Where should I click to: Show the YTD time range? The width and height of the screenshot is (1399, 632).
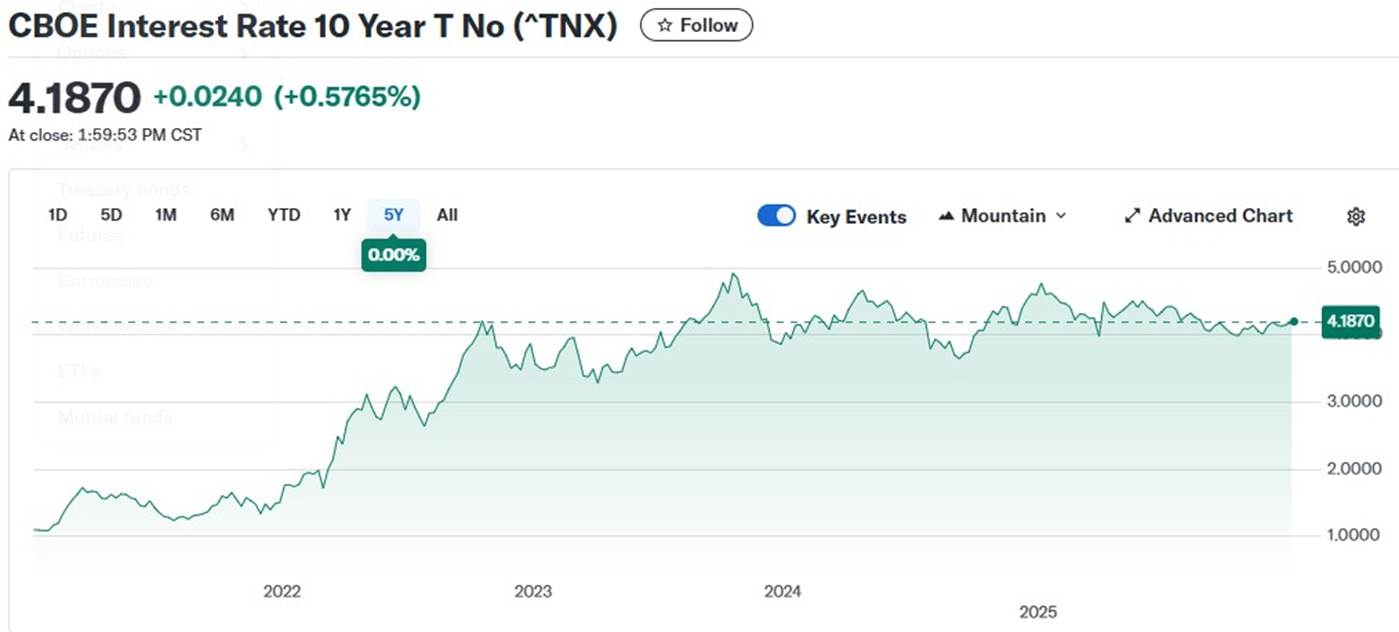tap(284, 215)
